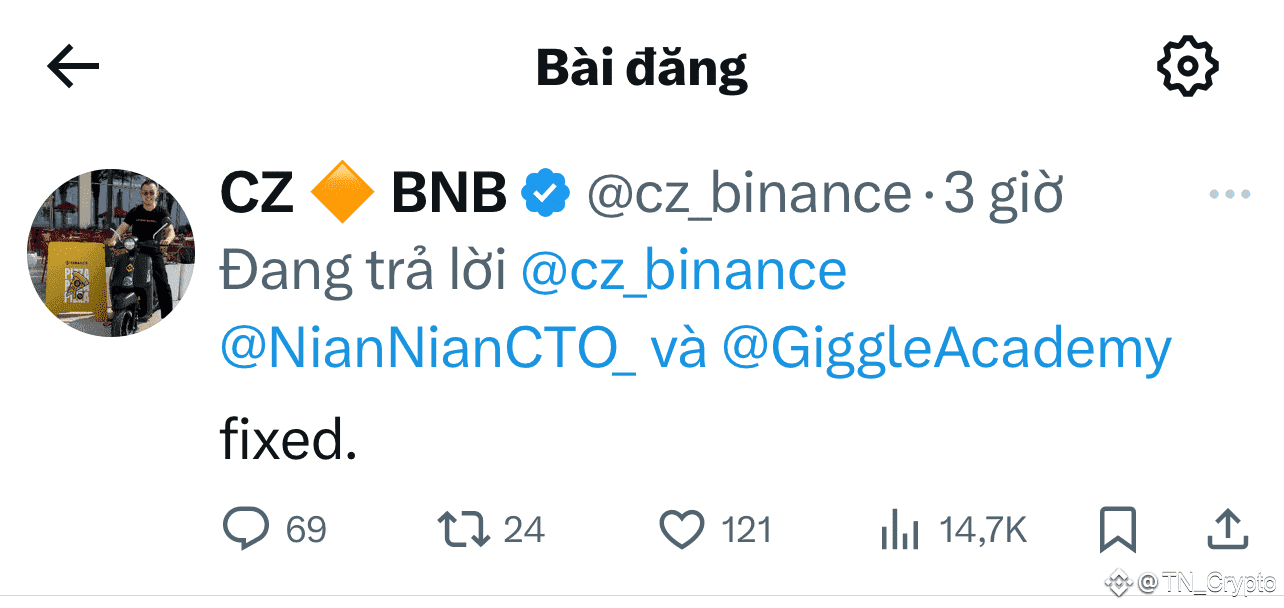The height and width of the screenshot is (608, 1284).
Task: Click the orange diamond emoji in name
Action: pos(343,194)
